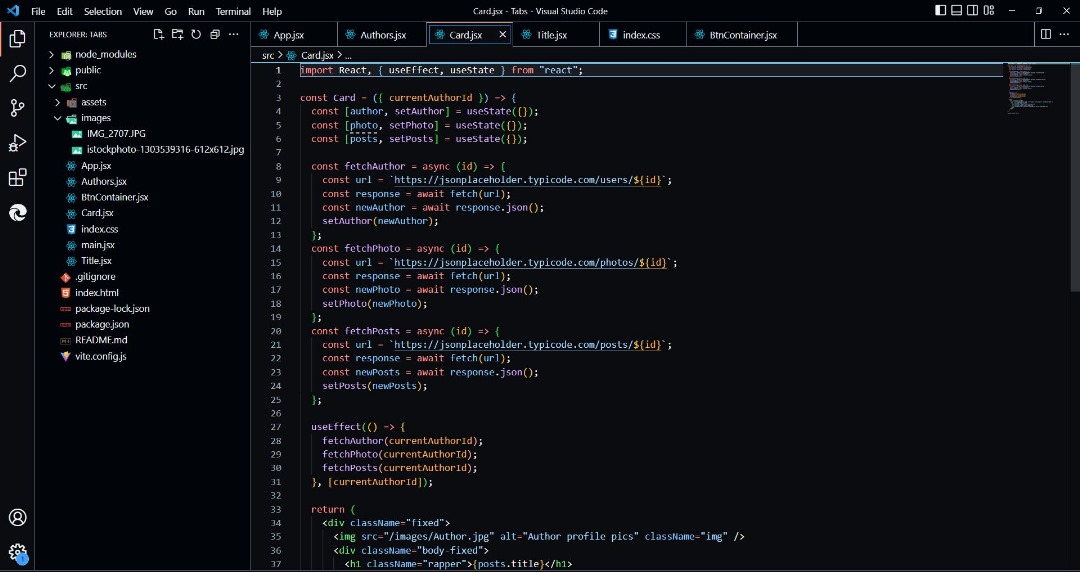Follow the jsonplaceholder photos URL link
The image size is (1080, 572).
532,262
